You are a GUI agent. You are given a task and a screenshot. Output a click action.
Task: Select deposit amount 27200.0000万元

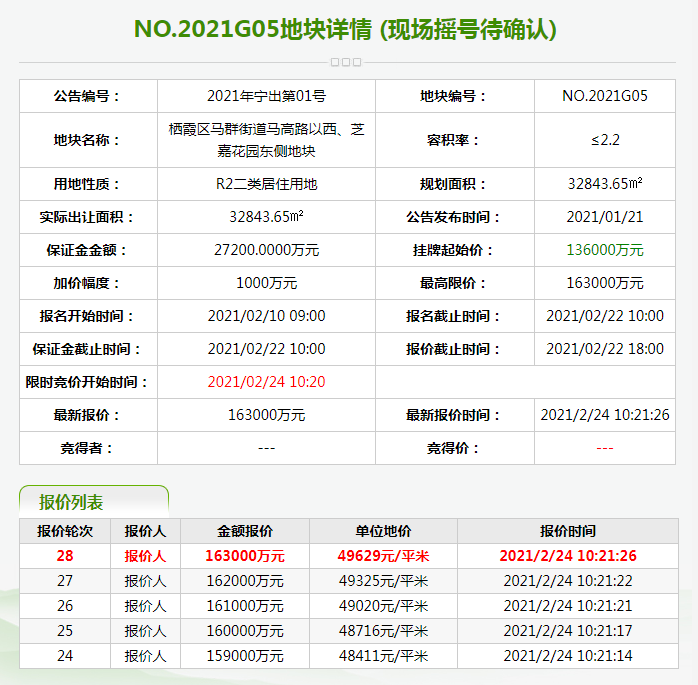pyautogui.click(x=266, y=250)
